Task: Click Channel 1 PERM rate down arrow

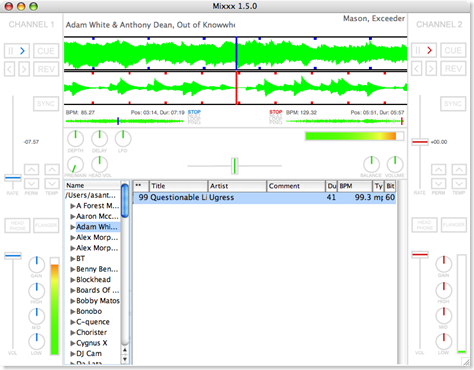Action: coord(31,183)
